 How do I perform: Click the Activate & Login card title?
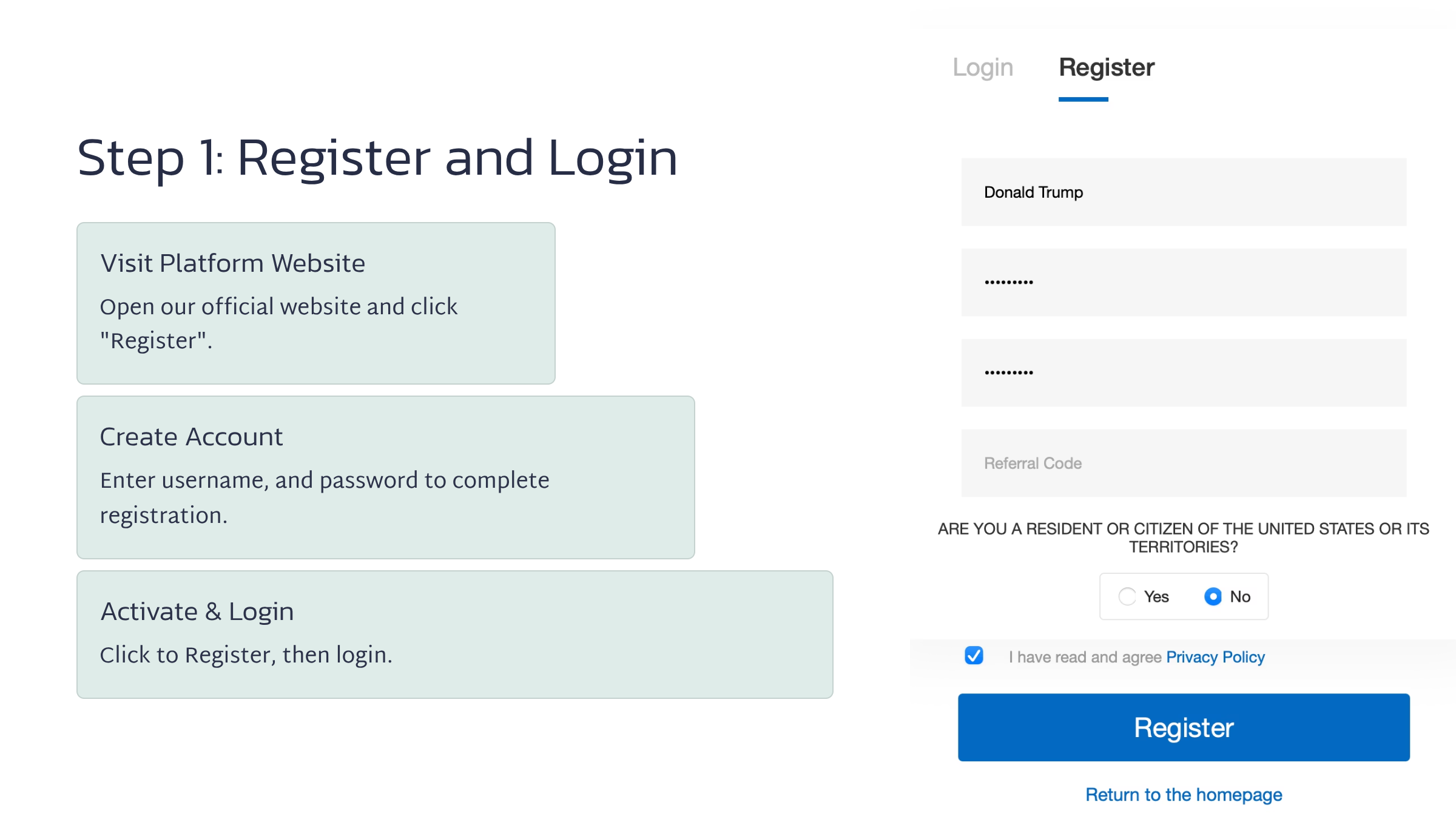[x=197, y=612]
